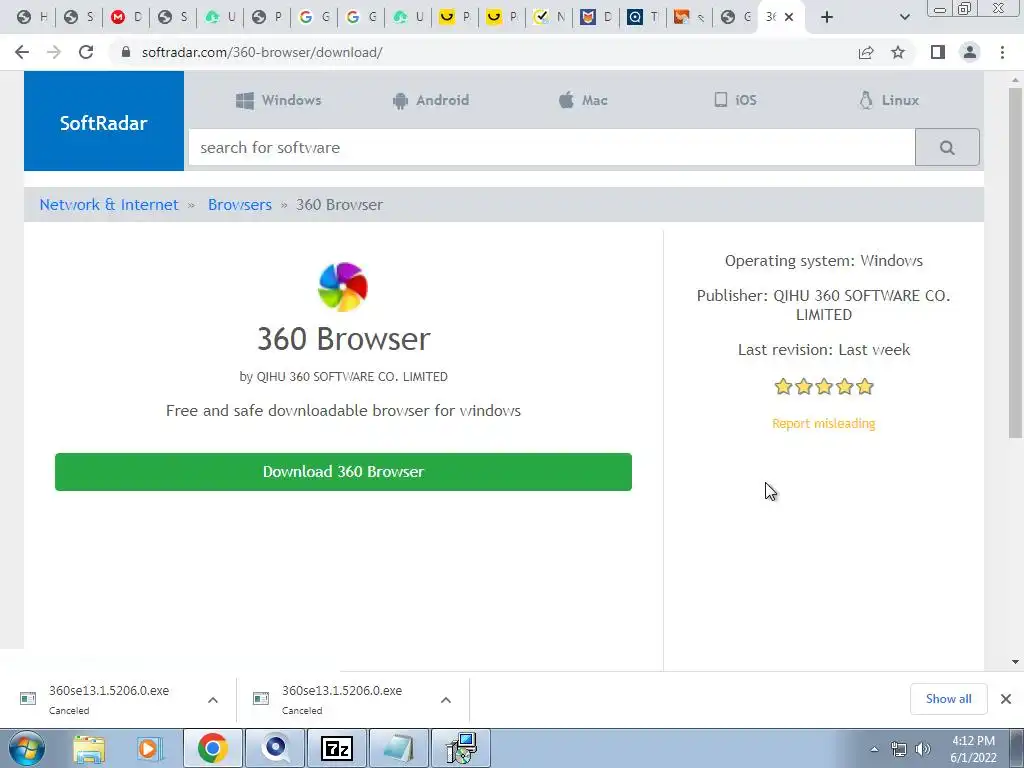Expand the tab search dropdown
This screenshot has width=1024, height=768.
pos(904,18)
